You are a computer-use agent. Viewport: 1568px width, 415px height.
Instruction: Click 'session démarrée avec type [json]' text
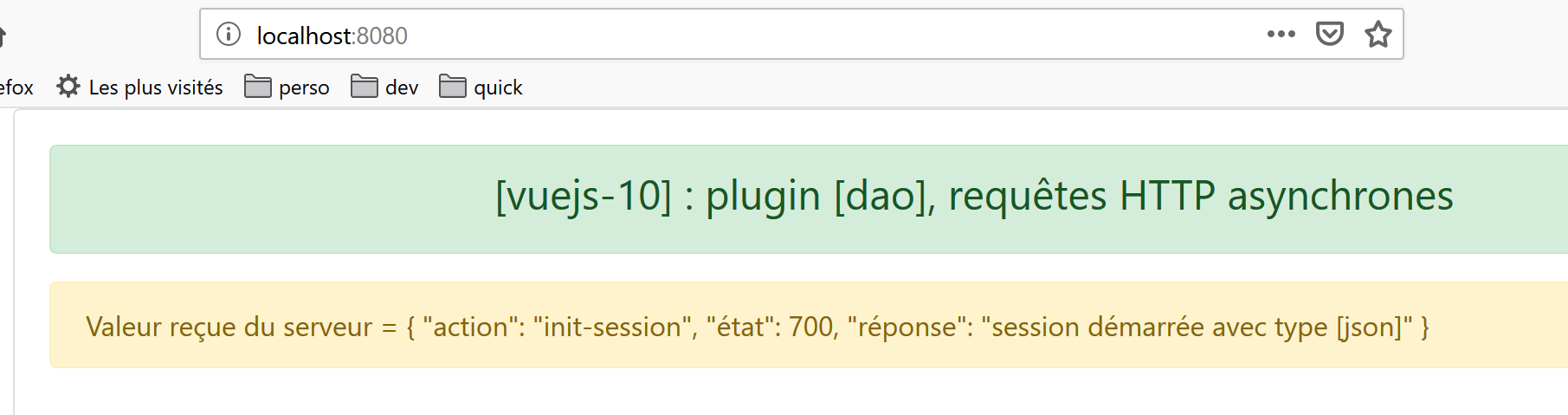click(1197, 327)
